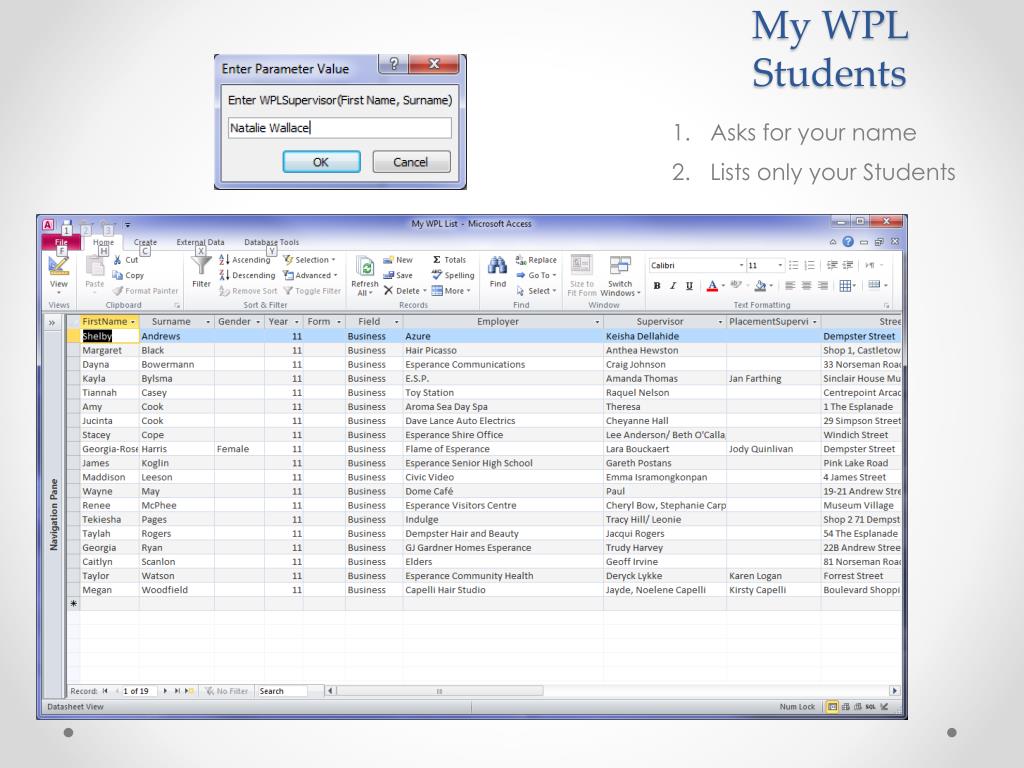
Task: Switch to the Home ribbon tab
Action: 103,242
